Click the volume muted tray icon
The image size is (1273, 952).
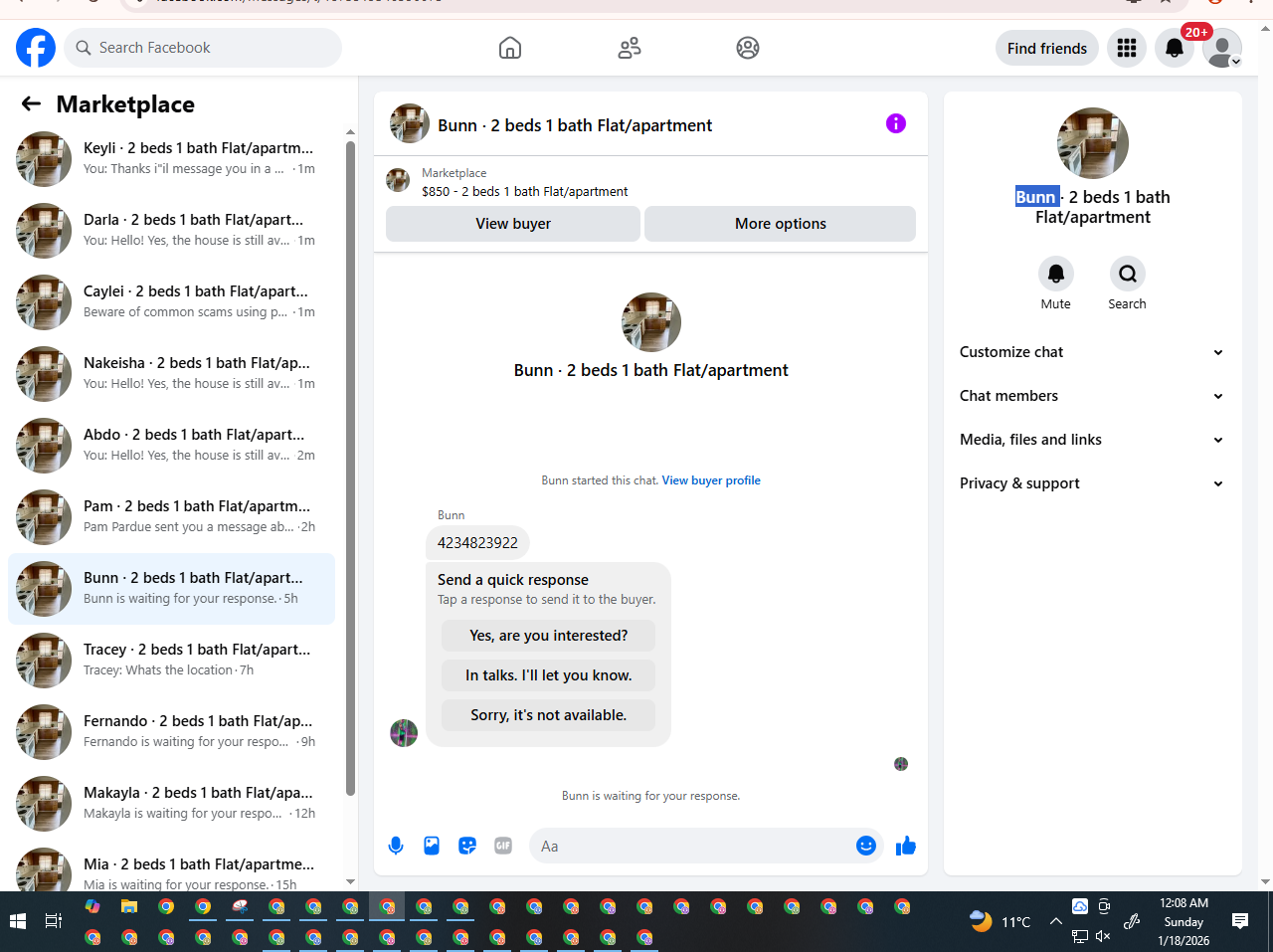tap(1103, 936)
